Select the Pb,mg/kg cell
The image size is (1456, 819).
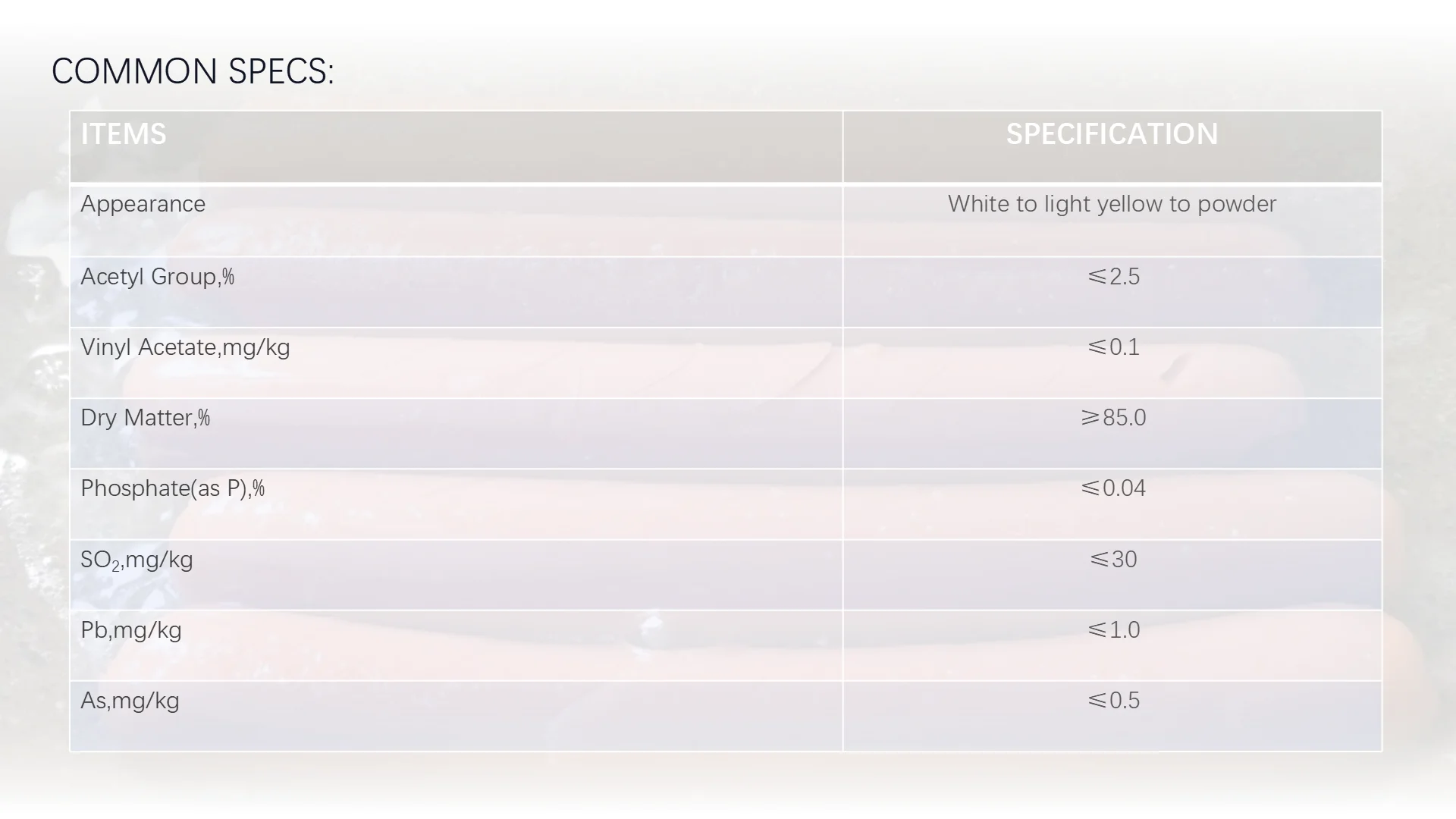pos(457,645)
